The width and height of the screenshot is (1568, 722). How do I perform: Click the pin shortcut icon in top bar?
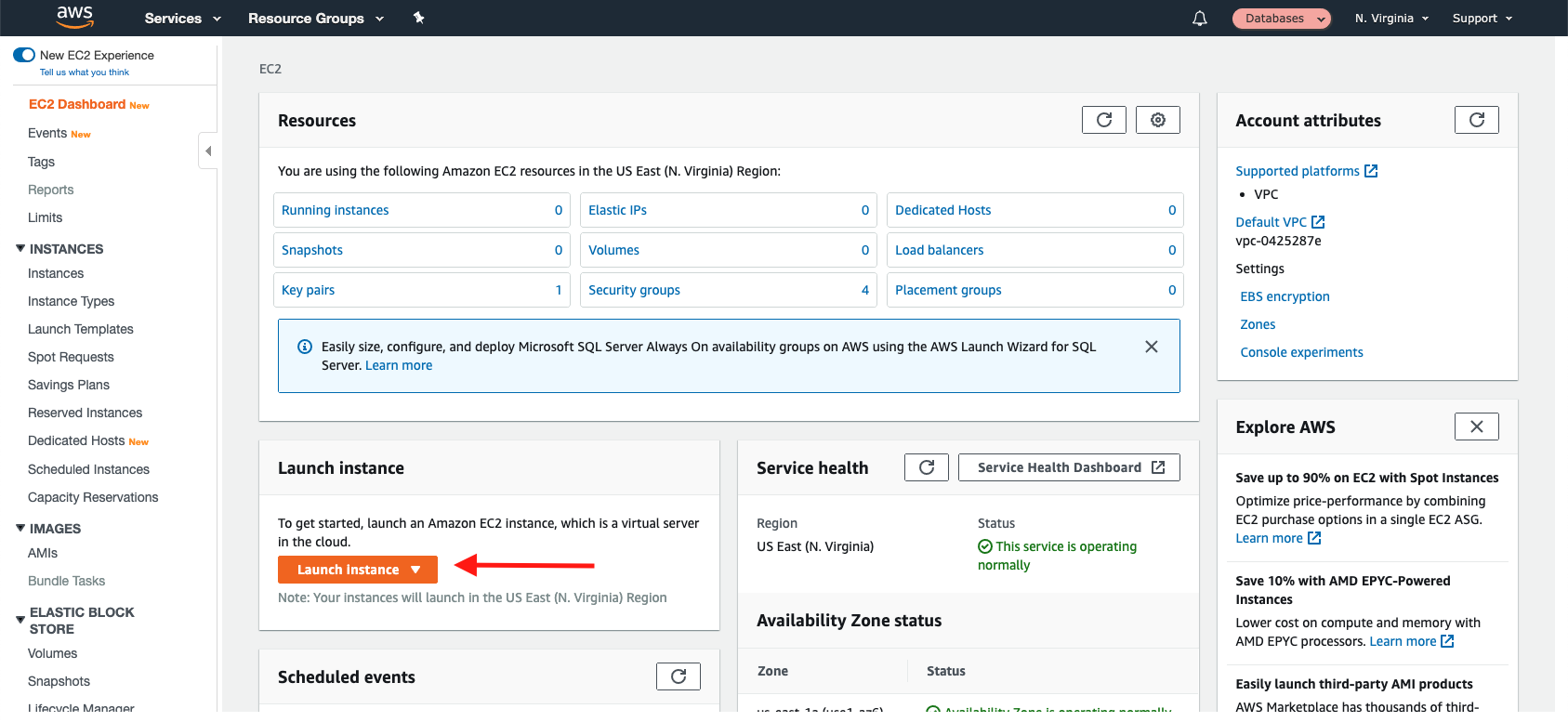419,18
